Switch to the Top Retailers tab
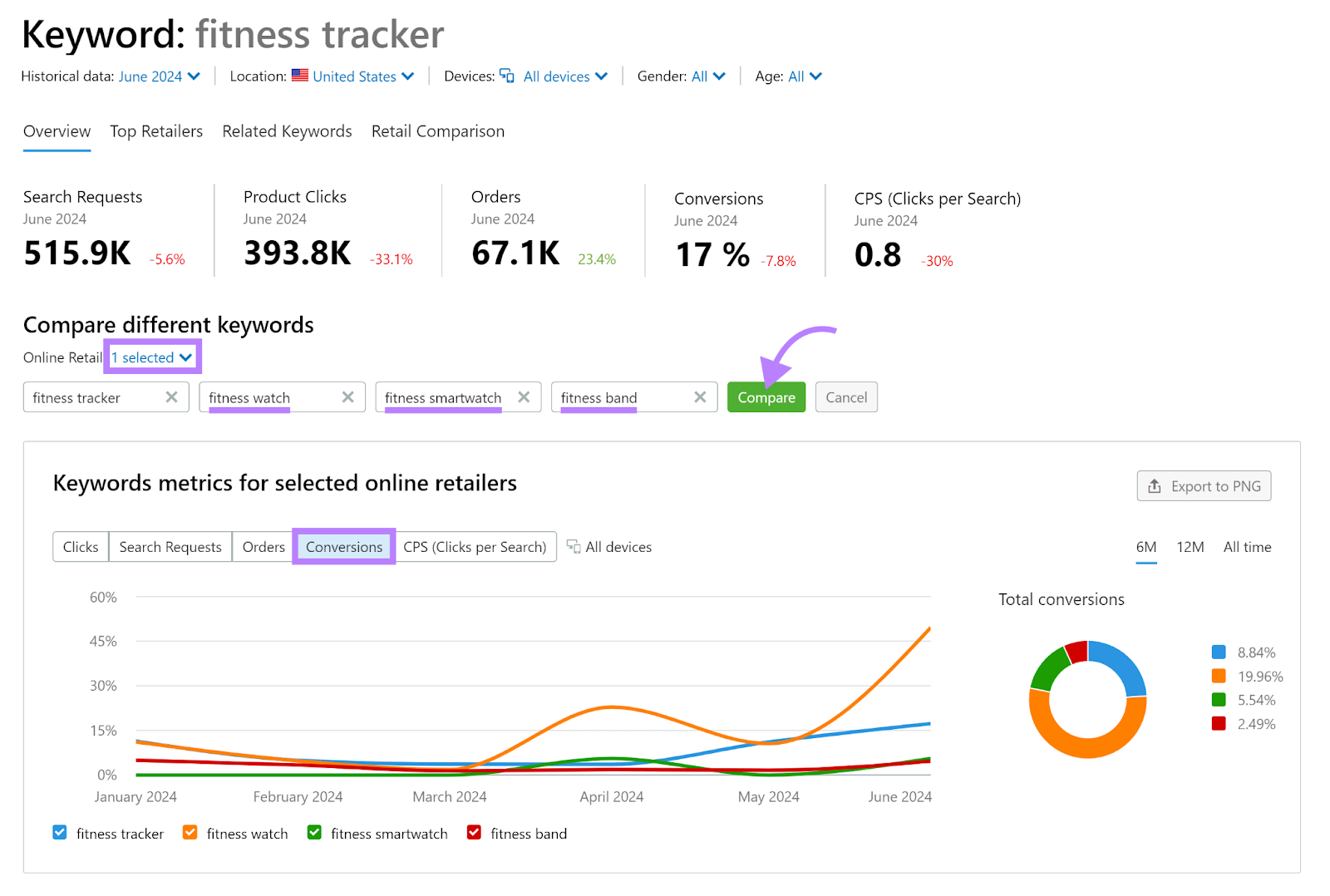1330x896 pixels. (x=156, y=131)
